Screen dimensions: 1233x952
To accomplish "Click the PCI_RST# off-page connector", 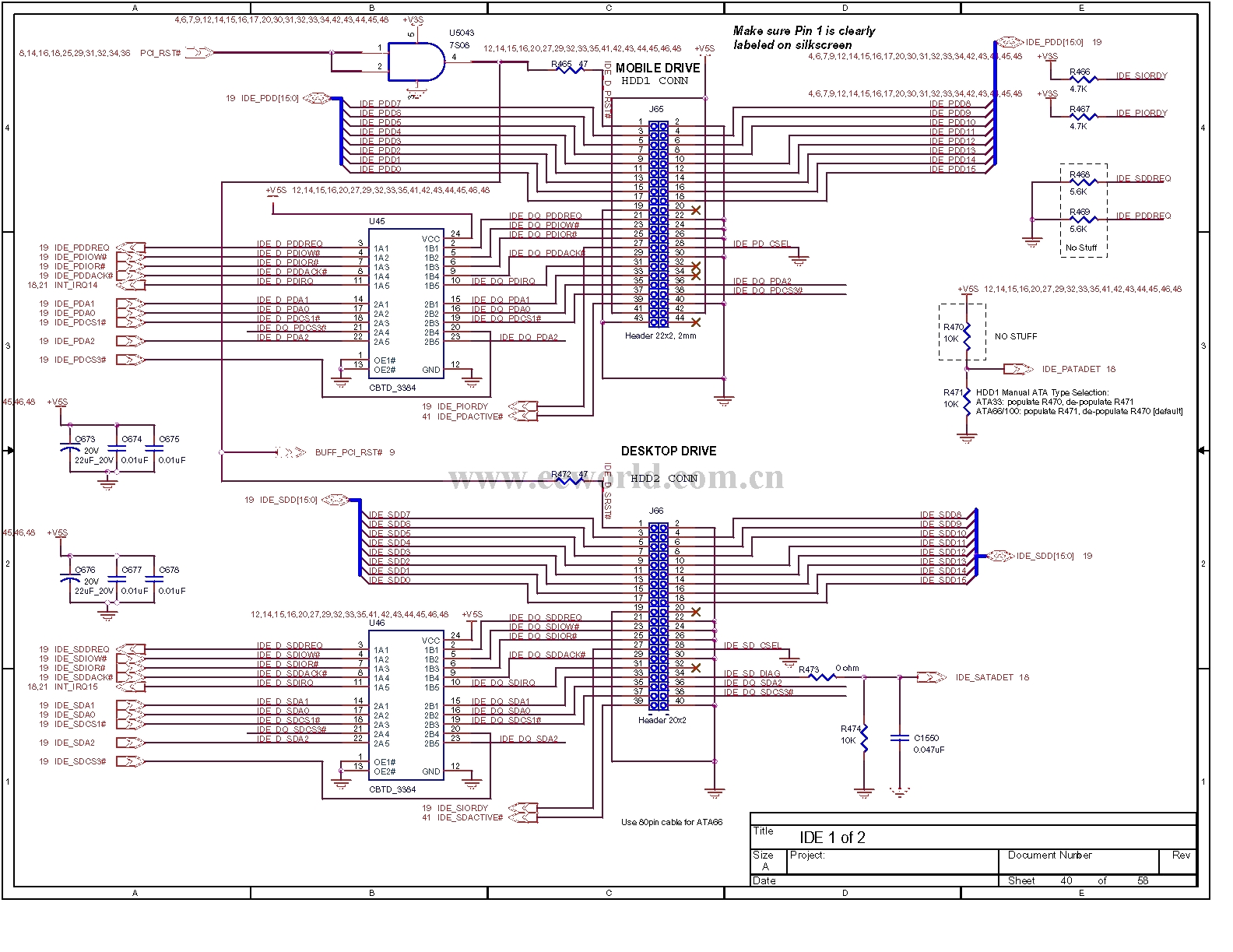I will 198,53.
